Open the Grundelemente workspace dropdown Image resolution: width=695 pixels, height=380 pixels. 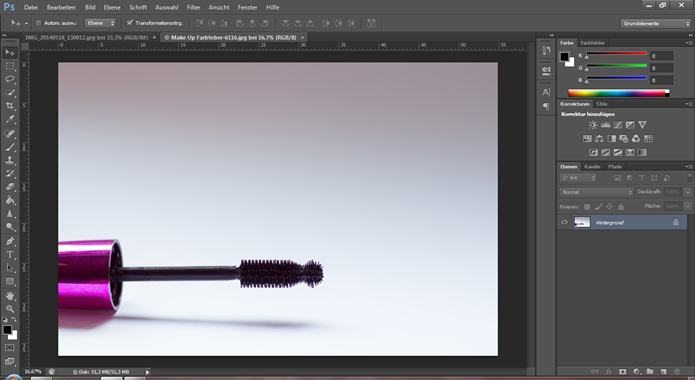(655, 24)
